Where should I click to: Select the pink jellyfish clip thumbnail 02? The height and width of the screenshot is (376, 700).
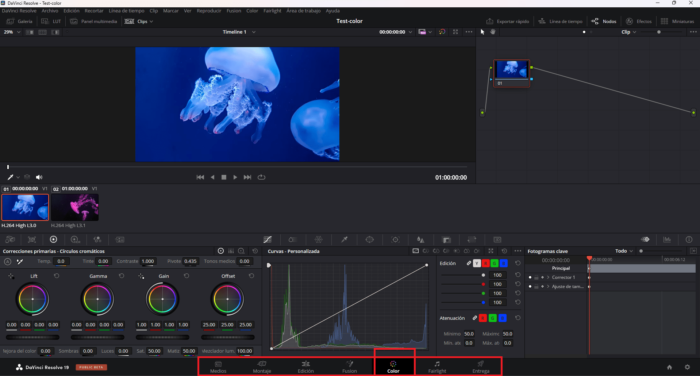click(75, 207)
